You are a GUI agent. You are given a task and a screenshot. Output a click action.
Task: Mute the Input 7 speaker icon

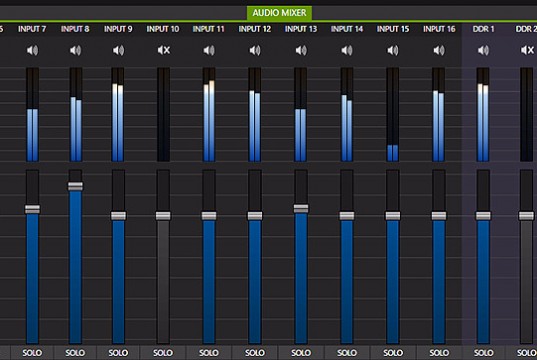pos(33,51)
